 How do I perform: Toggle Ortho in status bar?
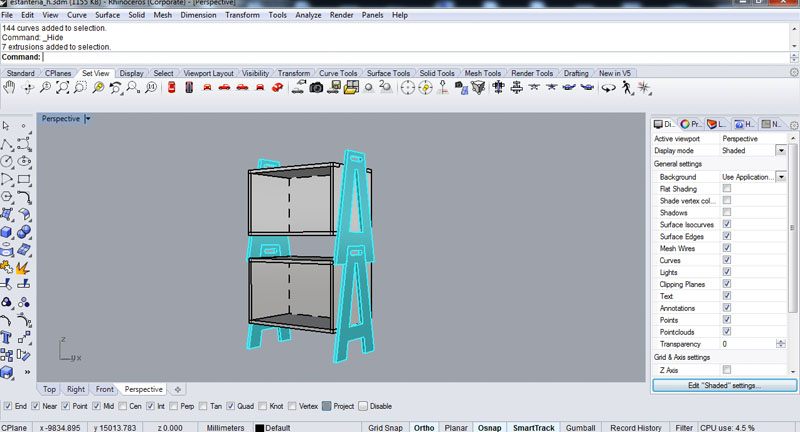click(x=424, y=428)
